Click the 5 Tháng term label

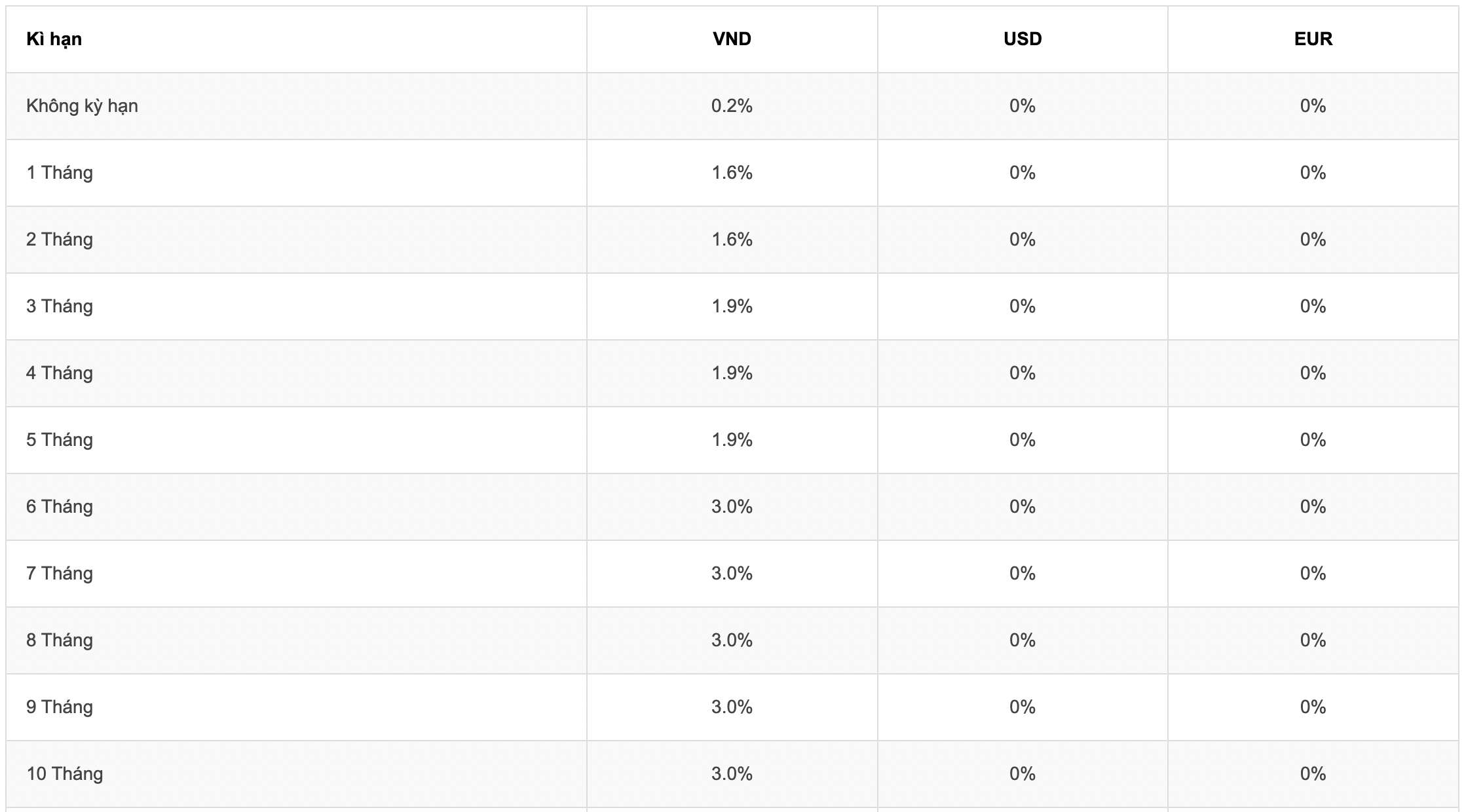tap(60, 440)
